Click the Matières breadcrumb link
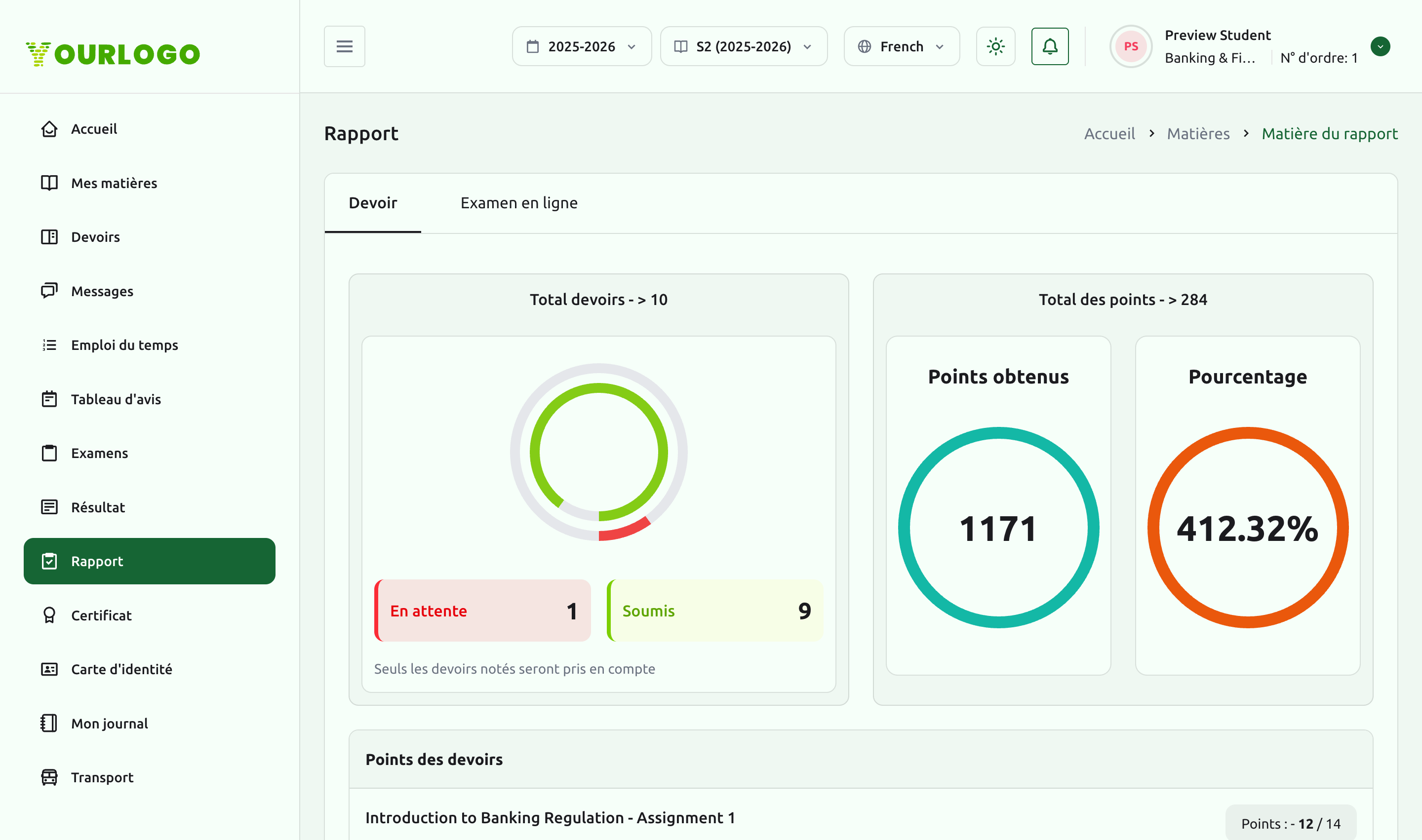 (1198, 134)
